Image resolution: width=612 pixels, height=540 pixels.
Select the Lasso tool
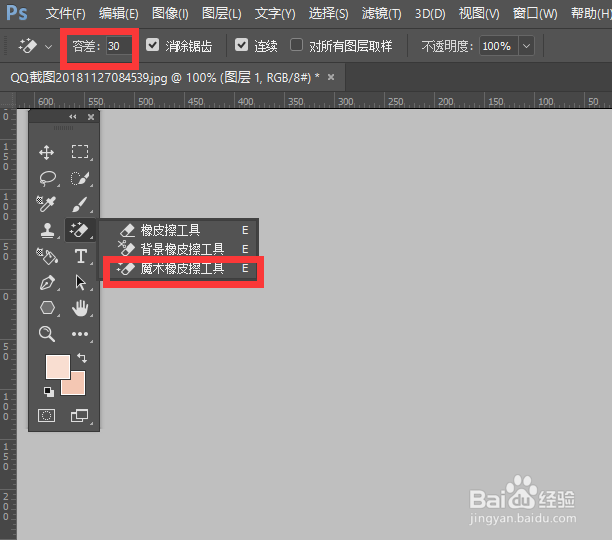click(x=48, y=178)
